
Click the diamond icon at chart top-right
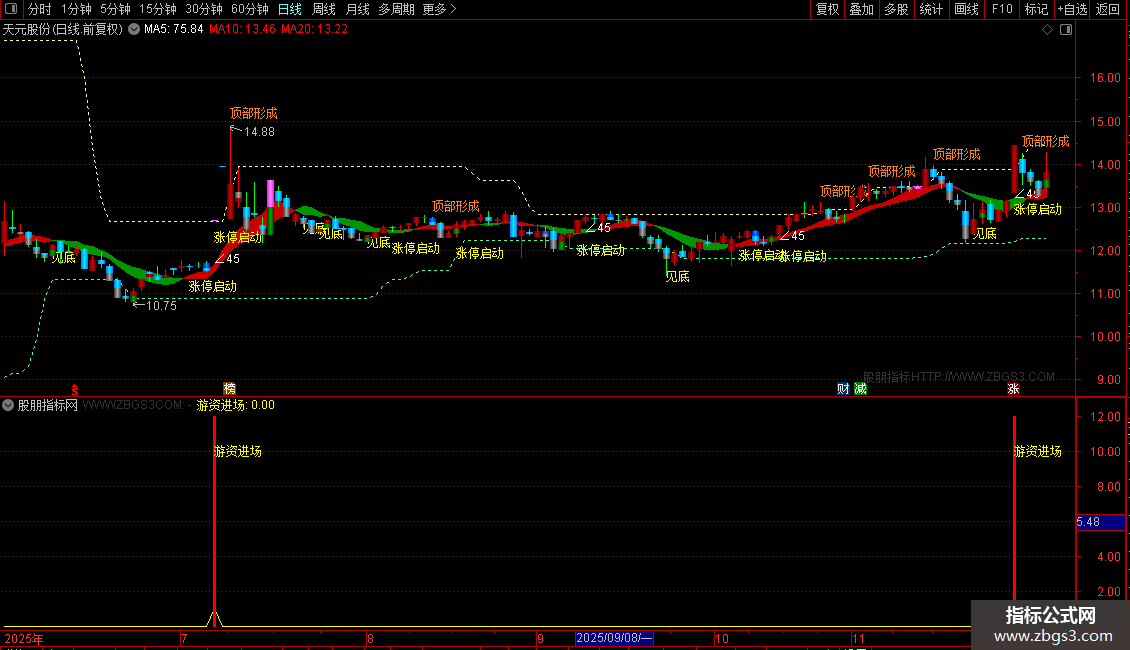coord(1047,30)
